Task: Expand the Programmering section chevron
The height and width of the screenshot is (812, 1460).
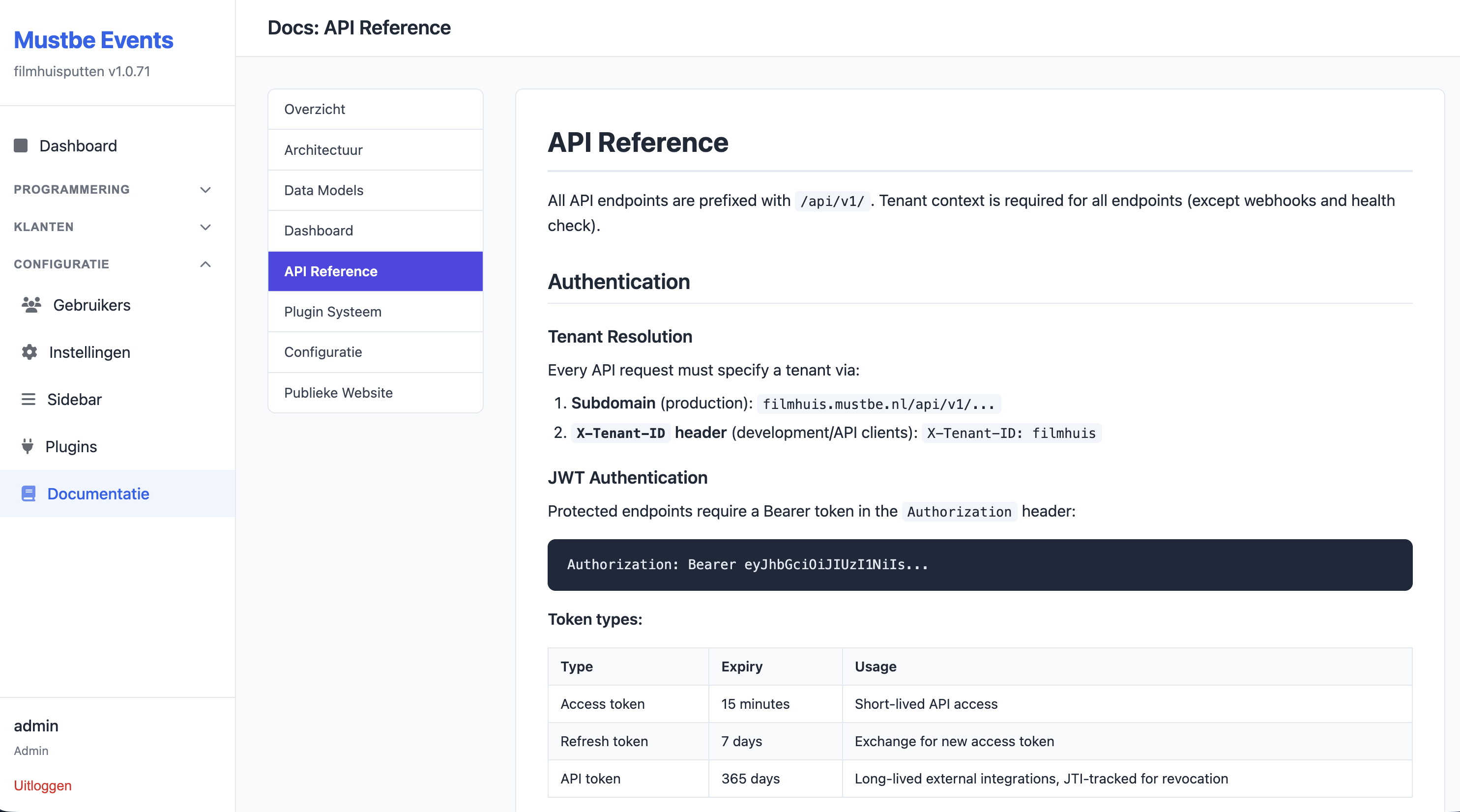Action: [x=206, y=189]
